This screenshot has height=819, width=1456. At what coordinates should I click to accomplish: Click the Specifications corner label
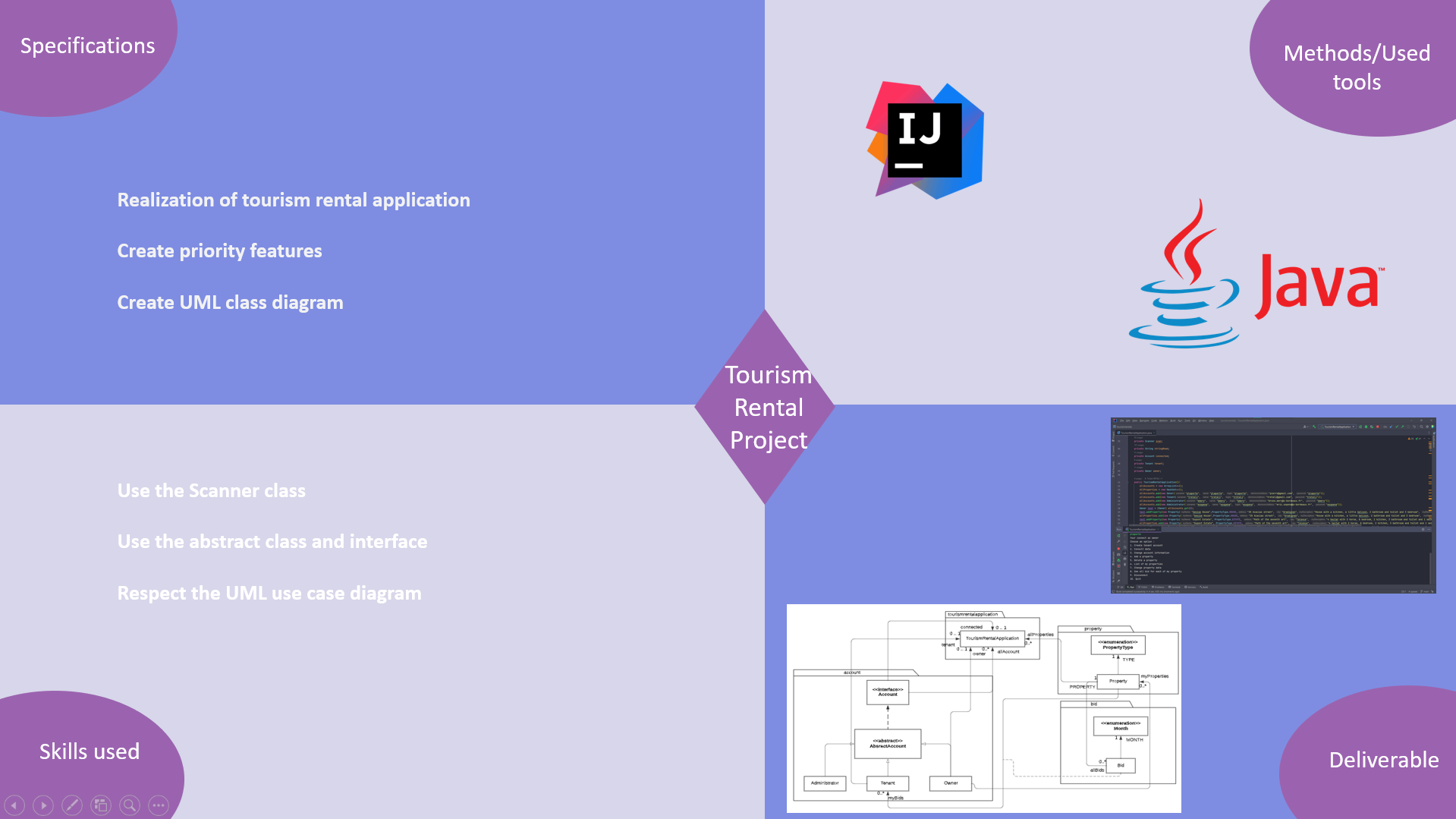click(87, 46)
